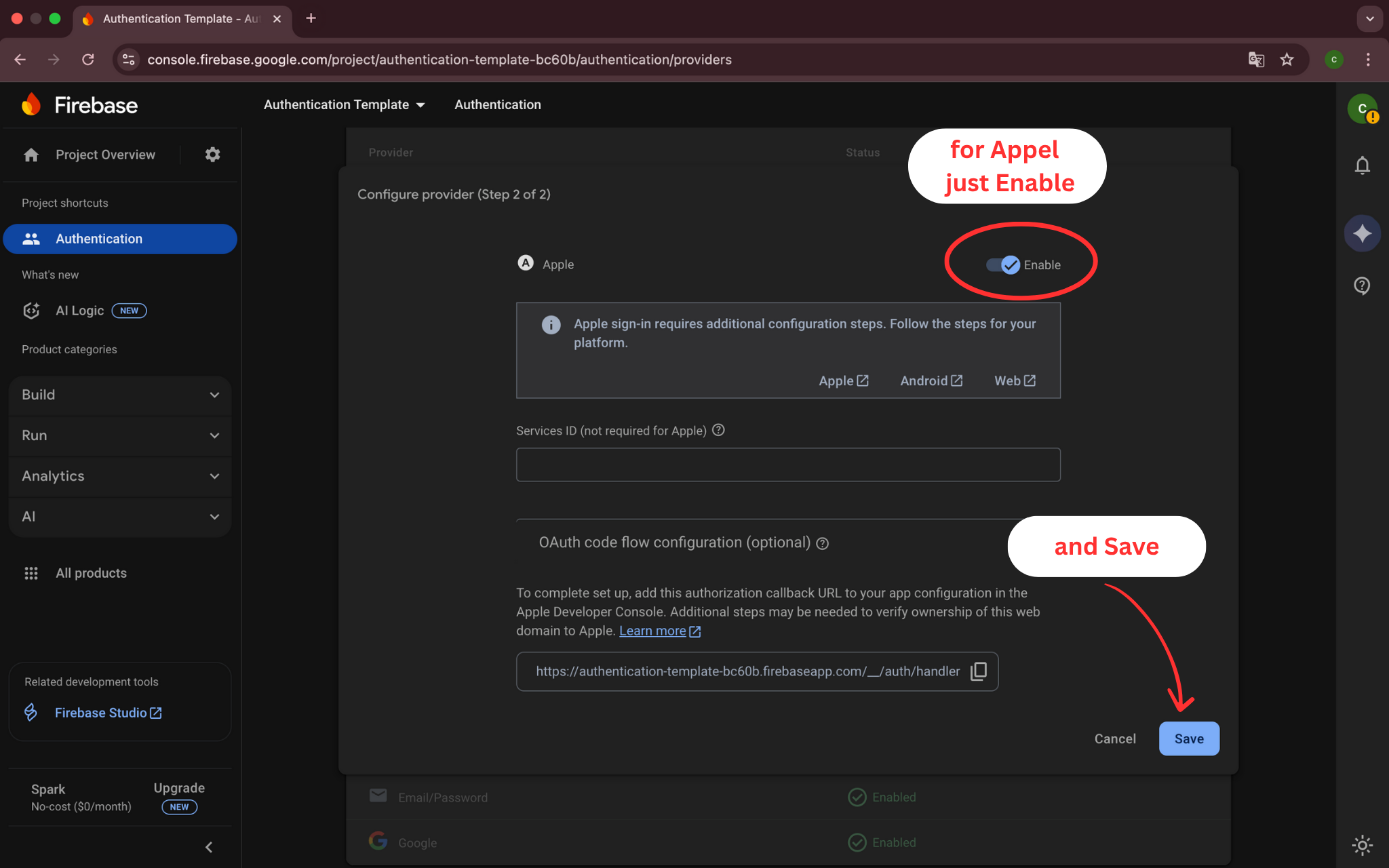Toggle the Apple provider Enable switch
Image resolution: width=1389 pixels, height=868 pixels.
point(1003,264)
